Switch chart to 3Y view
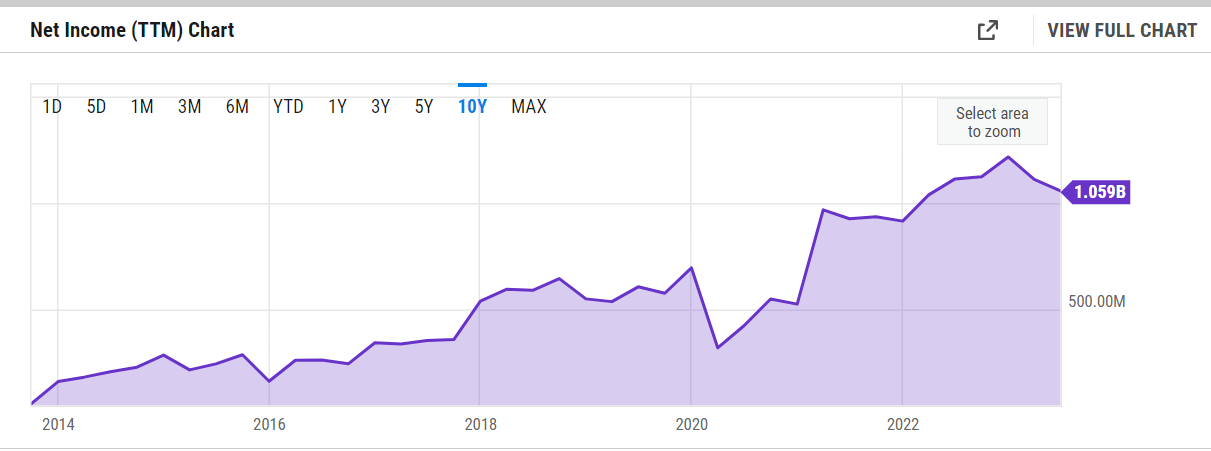The image size is (1211, 451). coord(380,106)
